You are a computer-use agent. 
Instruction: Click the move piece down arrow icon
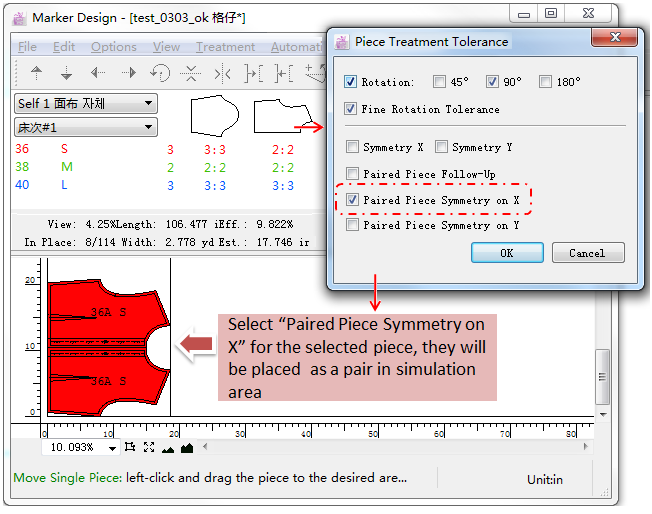tap(67, 73)
